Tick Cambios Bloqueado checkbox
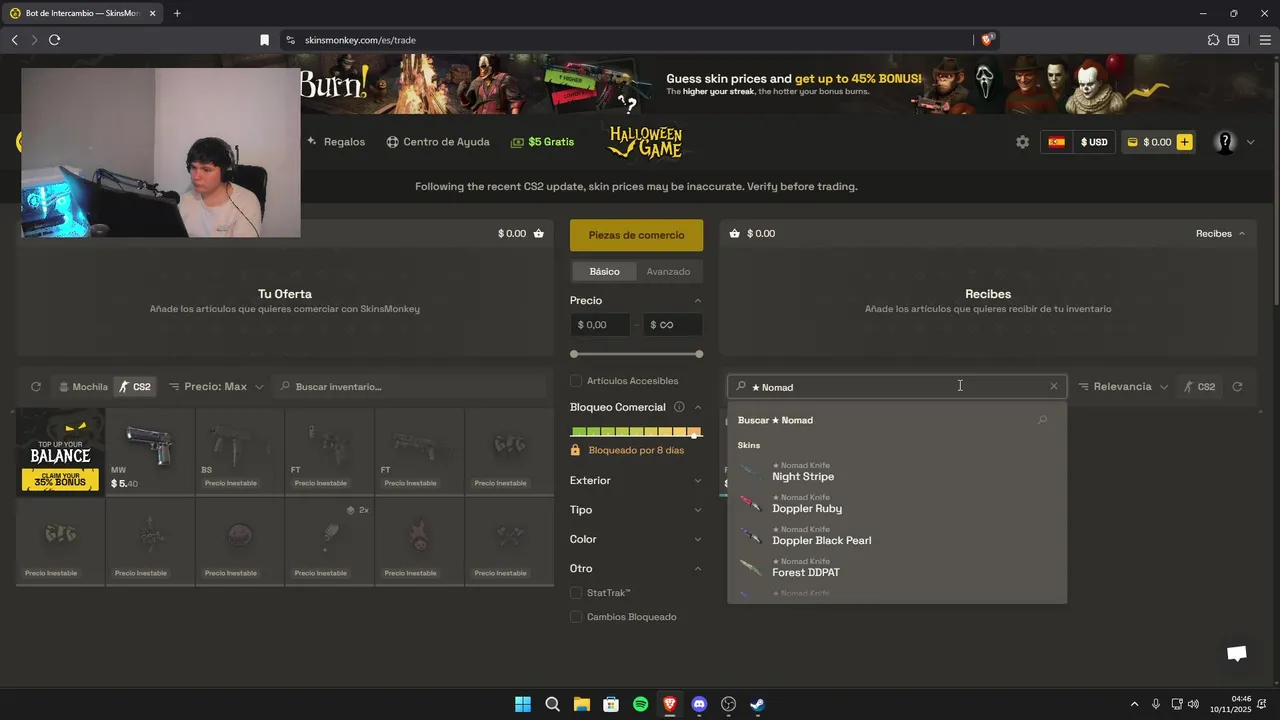 (x=576, y=617)
